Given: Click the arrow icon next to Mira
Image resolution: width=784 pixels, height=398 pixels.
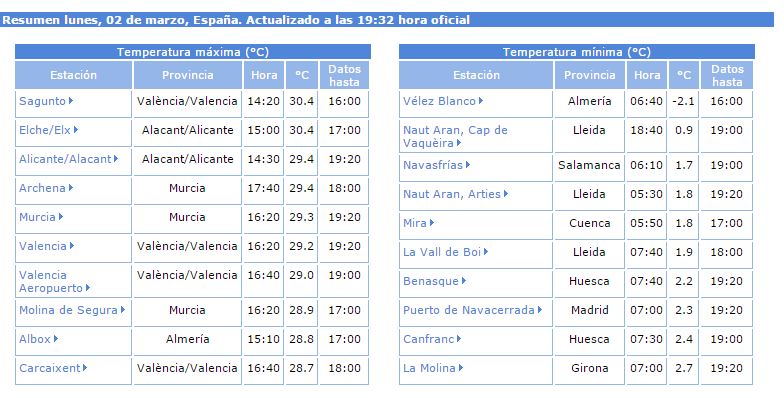Looking at the screenshot, I should coord(432,222).
